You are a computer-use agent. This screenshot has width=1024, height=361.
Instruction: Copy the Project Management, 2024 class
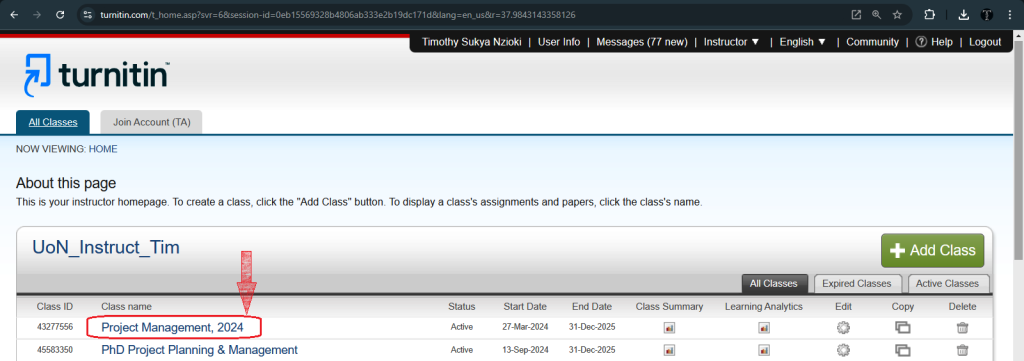(903, 328)
